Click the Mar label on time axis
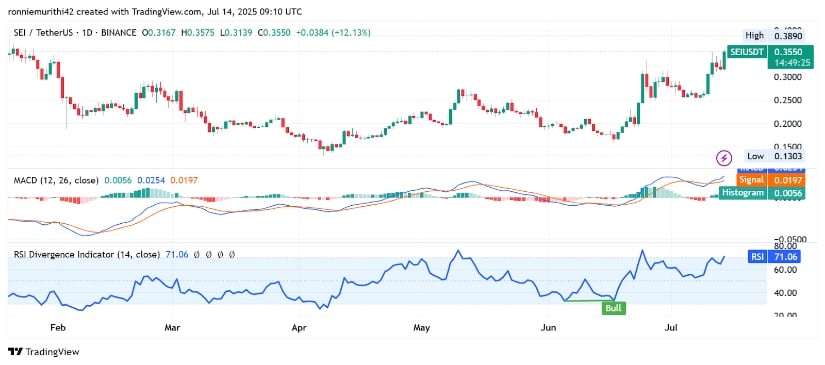This screenshot has width=825, height=365. tap(173, 328)
